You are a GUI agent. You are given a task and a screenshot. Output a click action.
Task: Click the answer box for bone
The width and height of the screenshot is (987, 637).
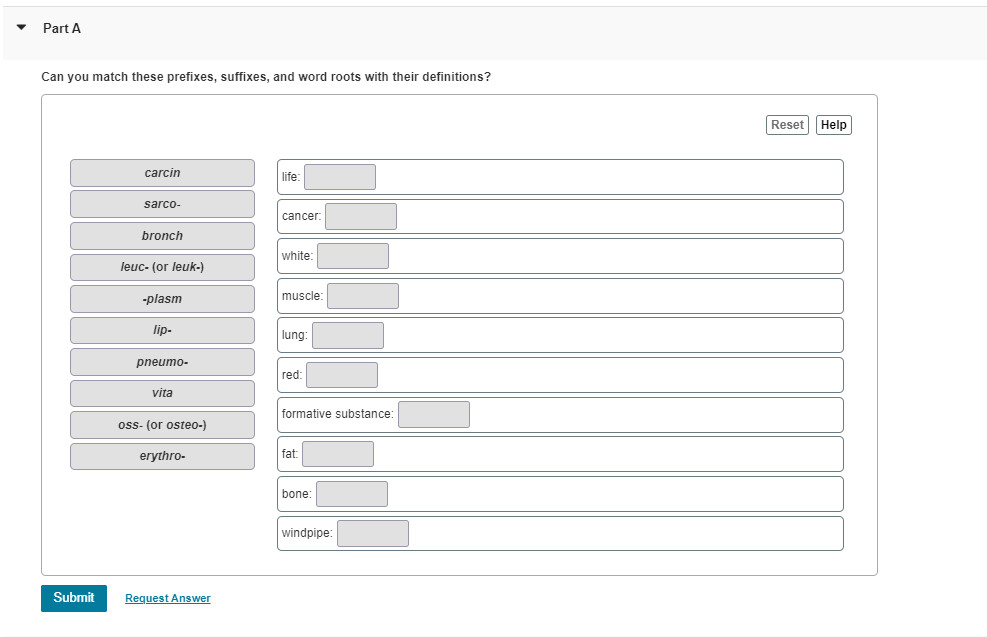pos(351,492)
